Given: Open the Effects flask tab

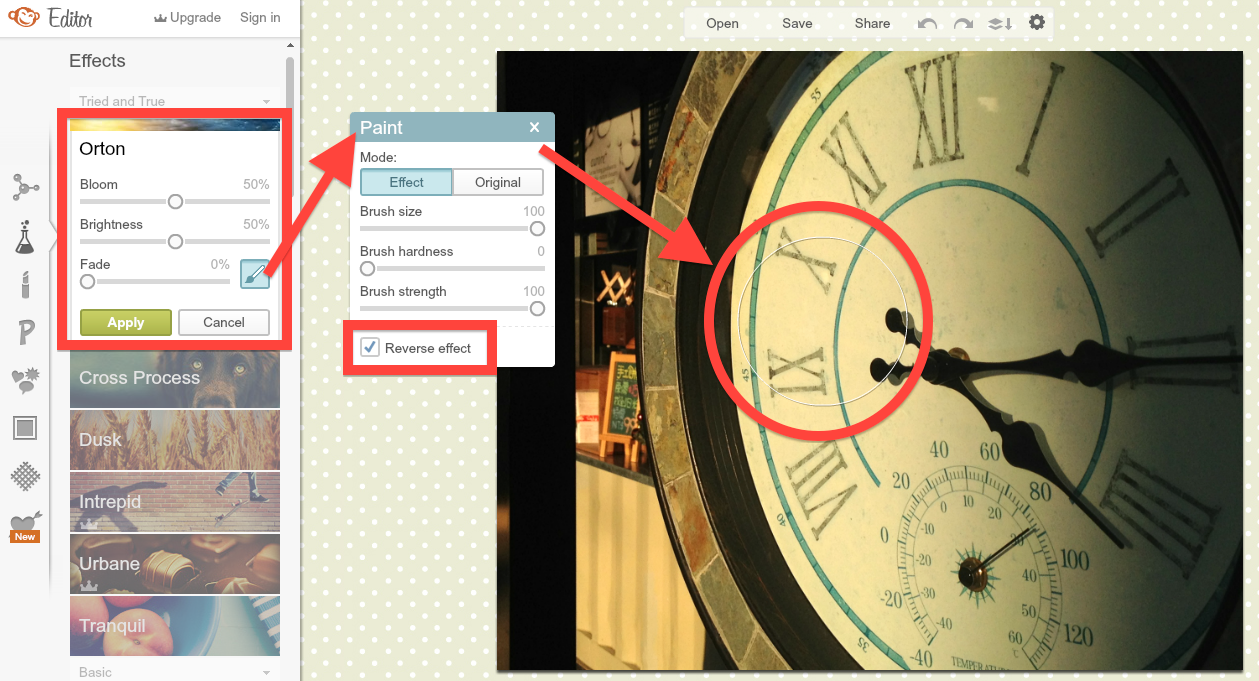Looking at the screenshot, I should click(24, 236).
